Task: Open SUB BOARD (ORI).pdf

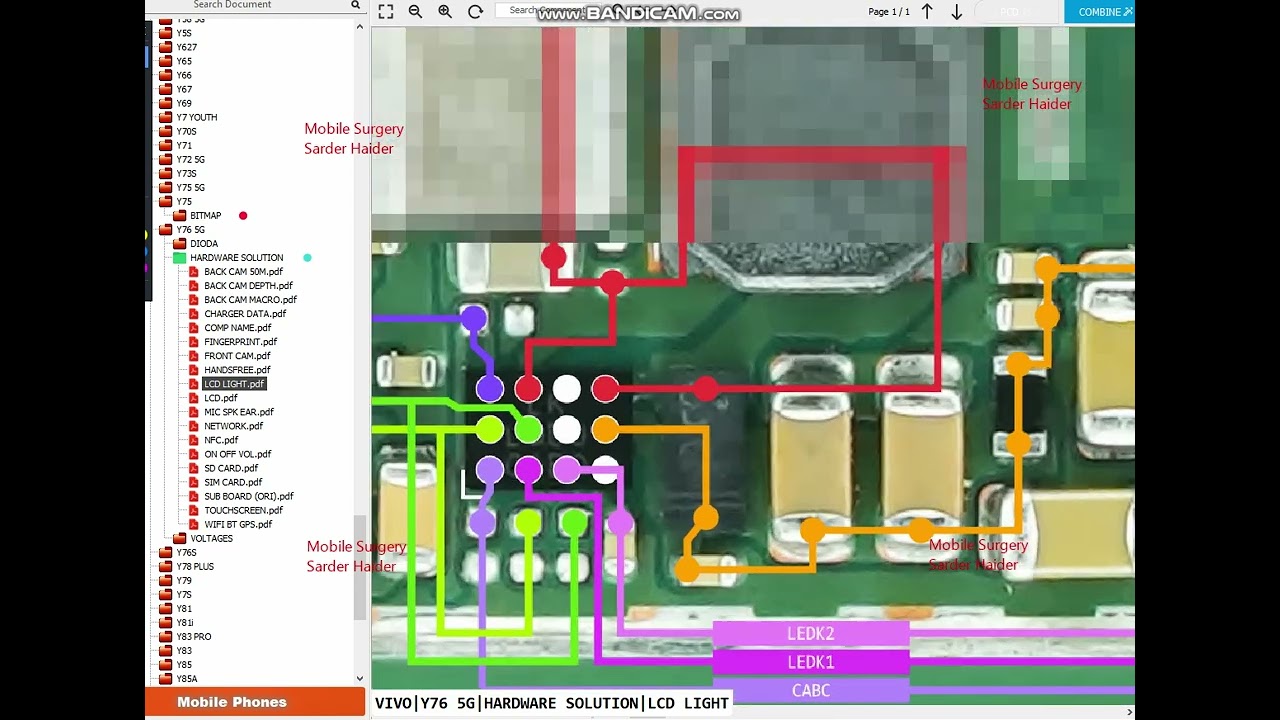Action: (x=249, y=495)
